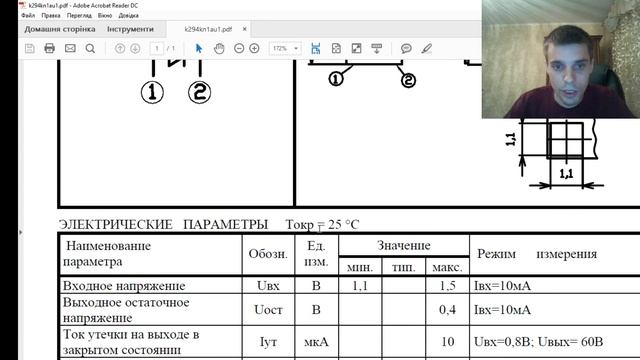Open the Find text magnifier

click(x=90, y=49)
